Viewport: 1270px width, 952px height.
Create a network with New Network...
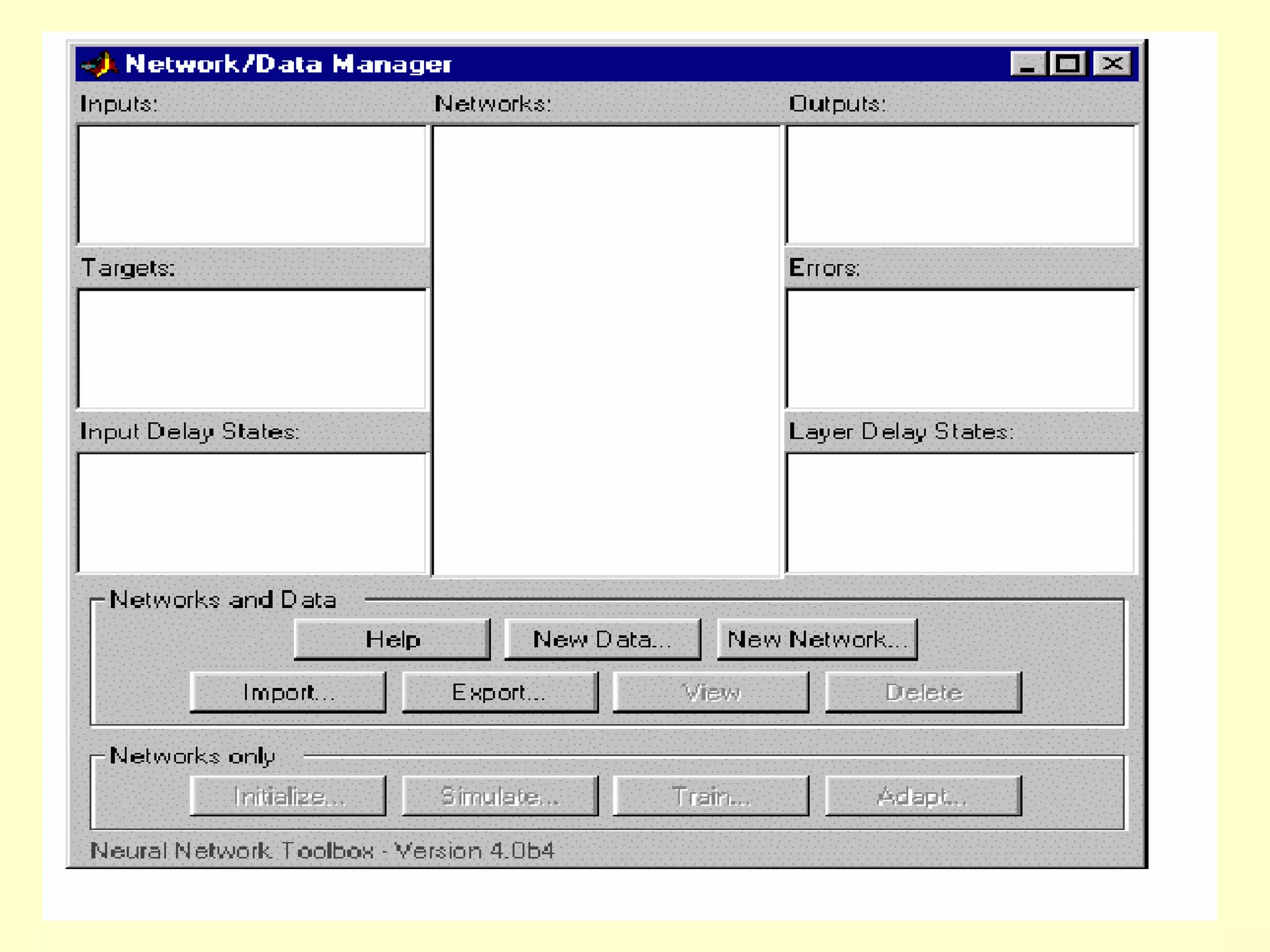click(x=817, y=639)
